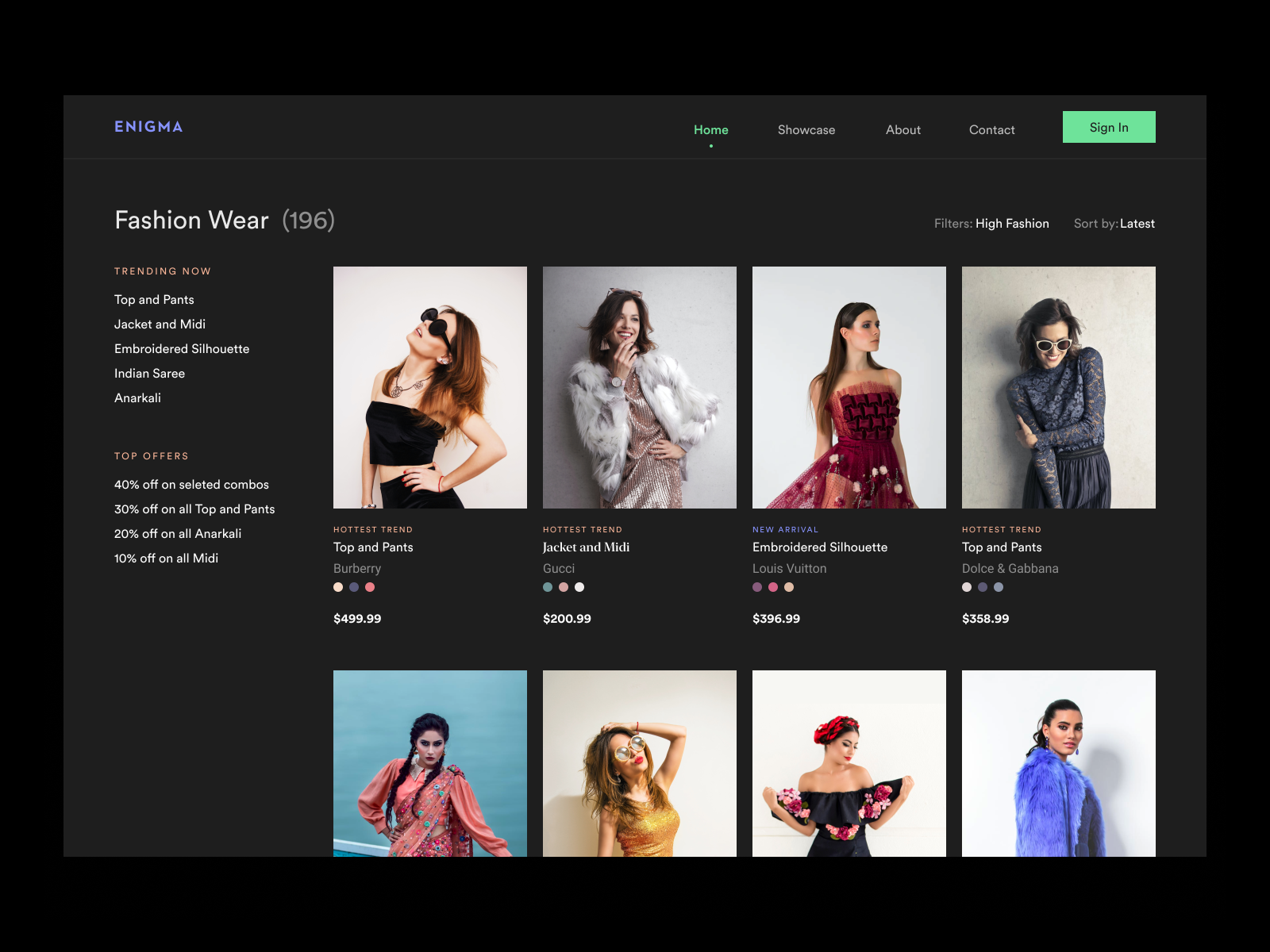Open the Sort by Latest dropdown

[1137, 223]
